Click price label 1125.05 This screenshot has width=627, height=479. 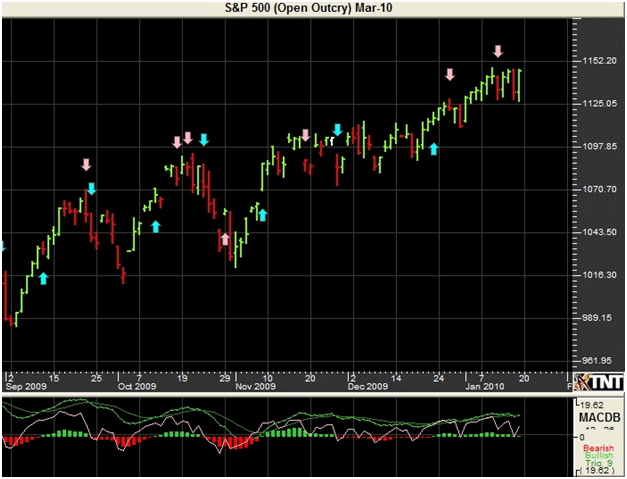click(x=600, y=104)
